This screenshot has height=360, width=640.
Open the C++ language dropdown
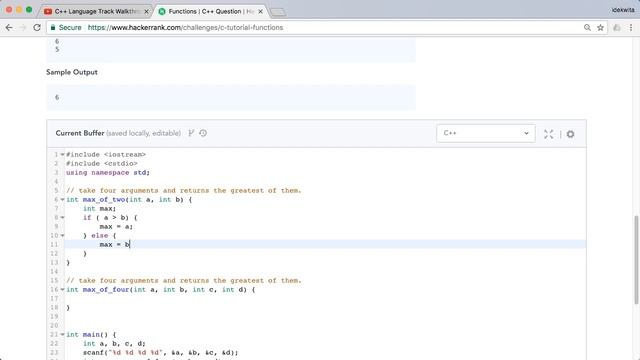coord(486,133)
